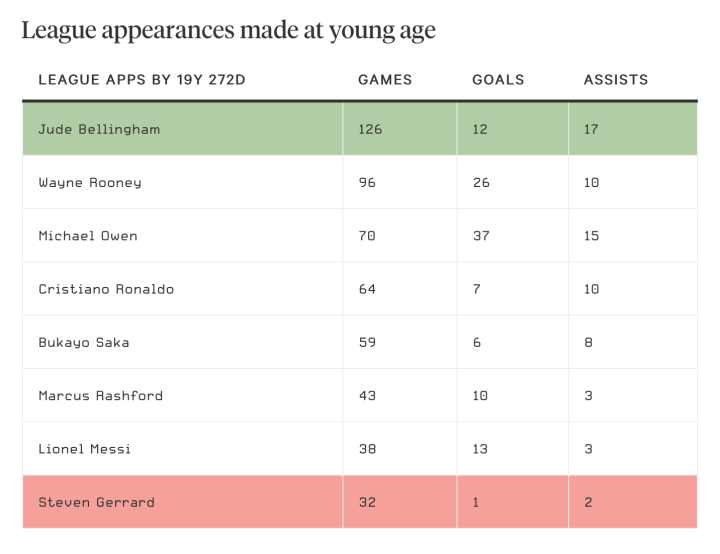
Task: Click on Michael Owen's name
Action: coord(88,236)
